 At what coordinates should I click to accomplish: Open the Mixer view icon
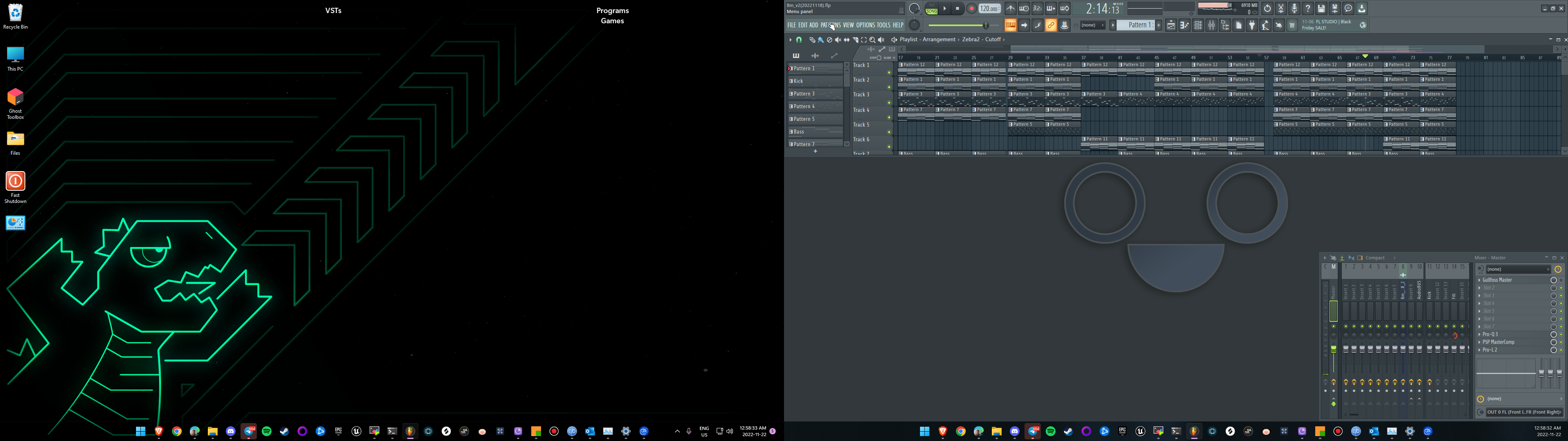(1211, 25)
